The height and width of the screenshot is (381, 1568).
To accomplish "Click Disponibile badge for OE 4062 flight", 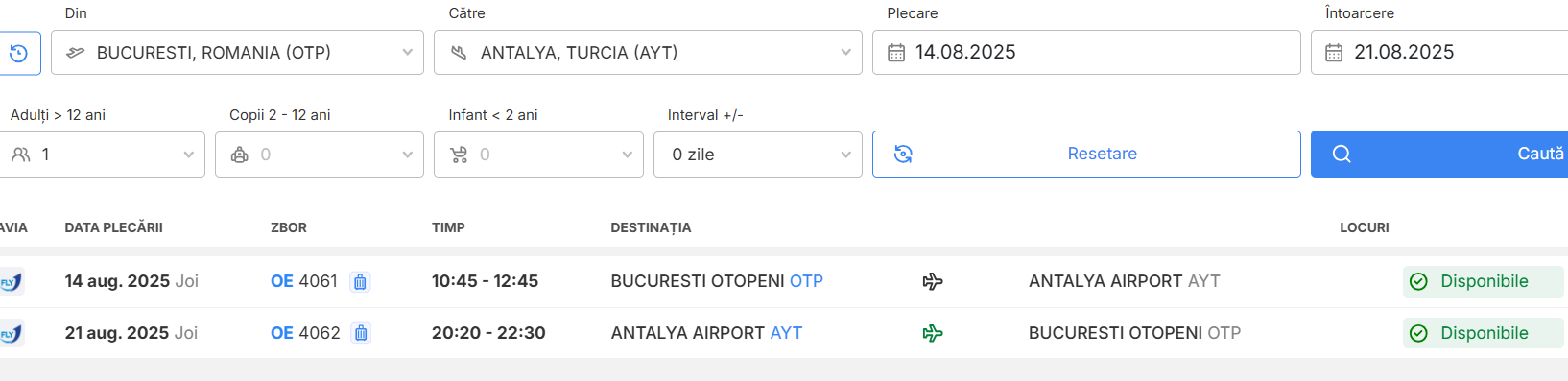I will [x=1484, y=333].
